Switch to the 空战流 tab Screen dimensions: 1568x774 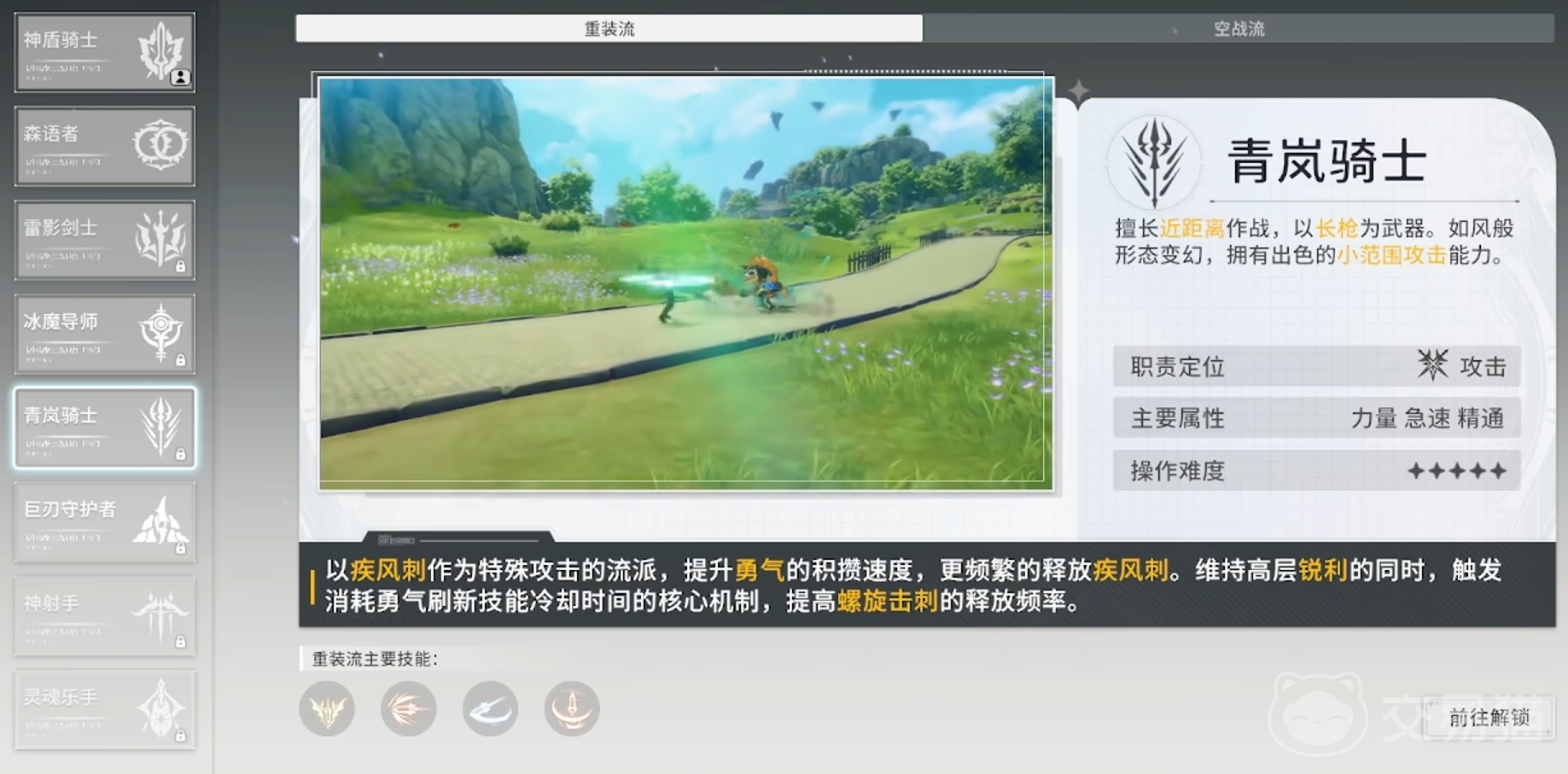pos(1238,28)
